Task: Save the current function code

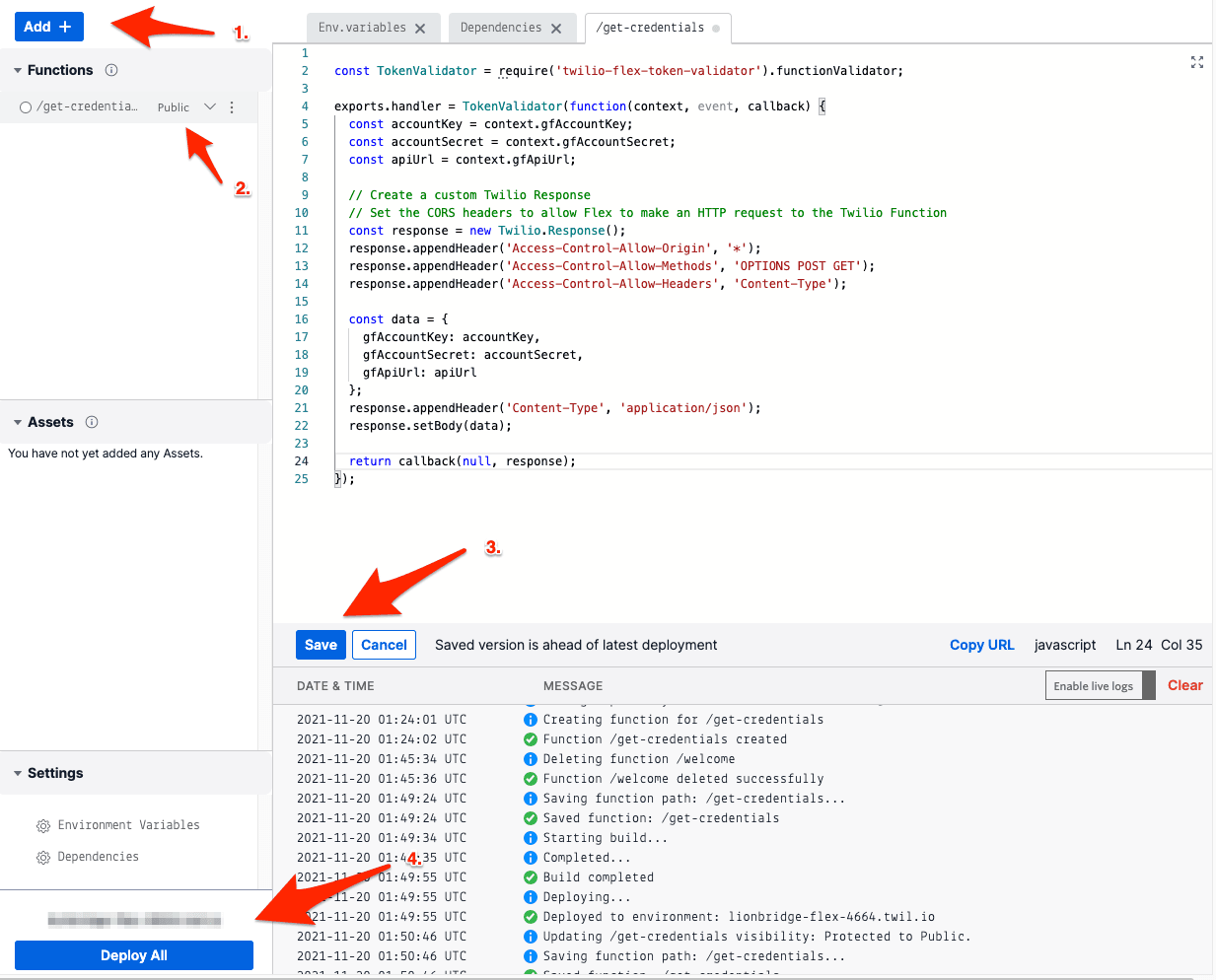Action: pos(320,645)
